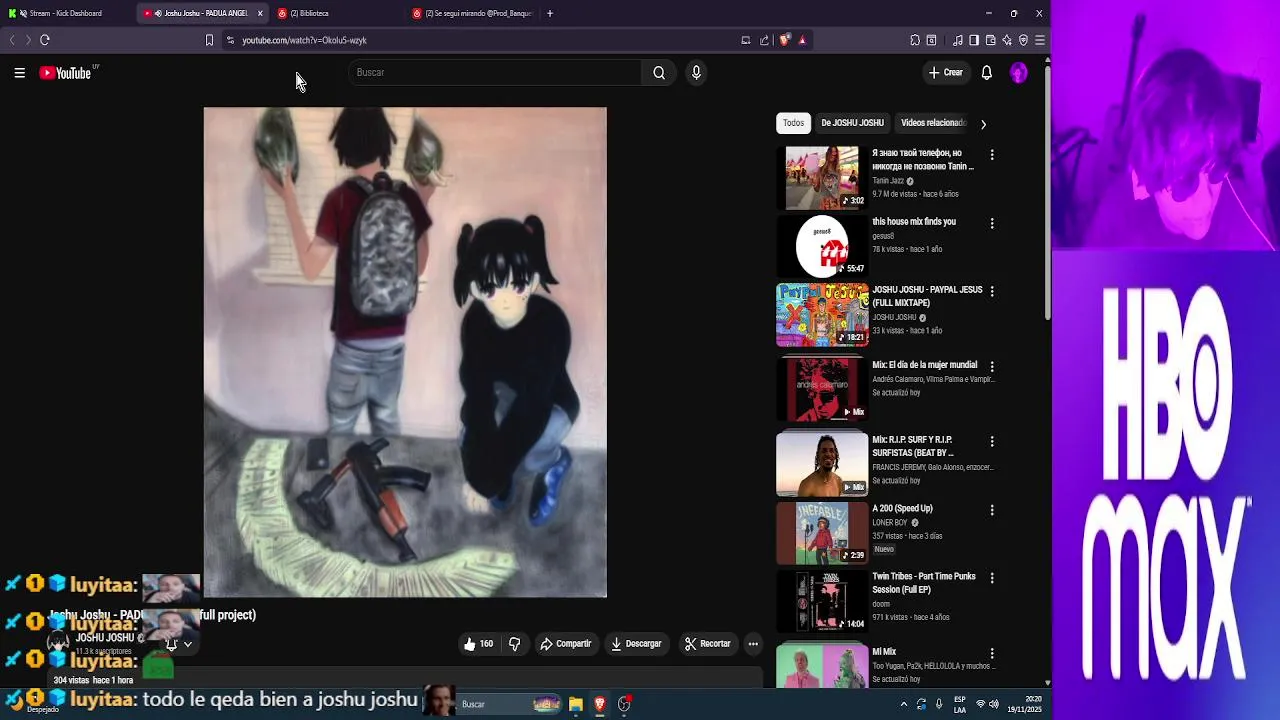Open Twin Tribes Part Time Punks Session title

tap(924, 583)
